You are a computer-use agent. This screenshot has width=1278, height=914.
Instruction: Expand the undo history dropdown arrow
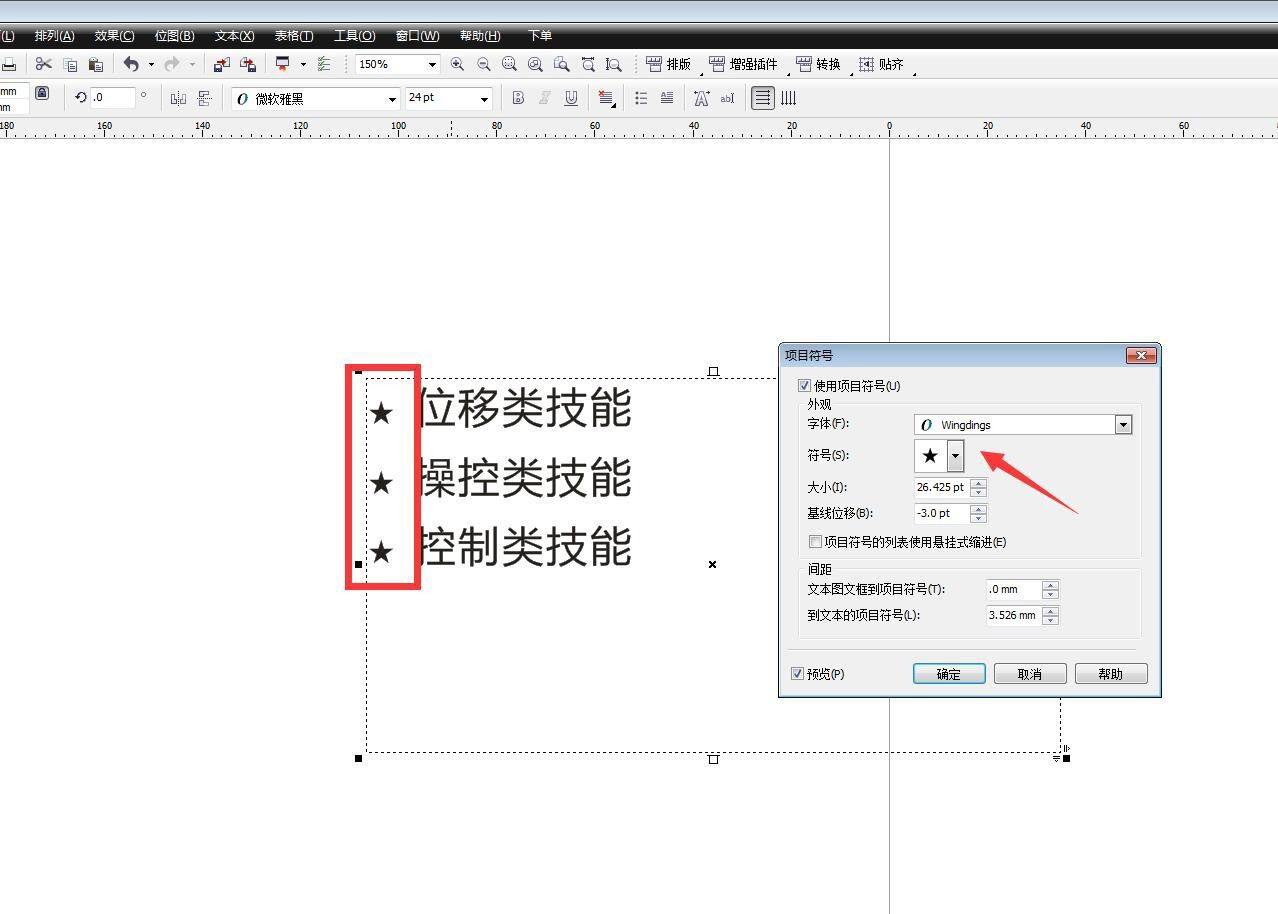(151, 64)
